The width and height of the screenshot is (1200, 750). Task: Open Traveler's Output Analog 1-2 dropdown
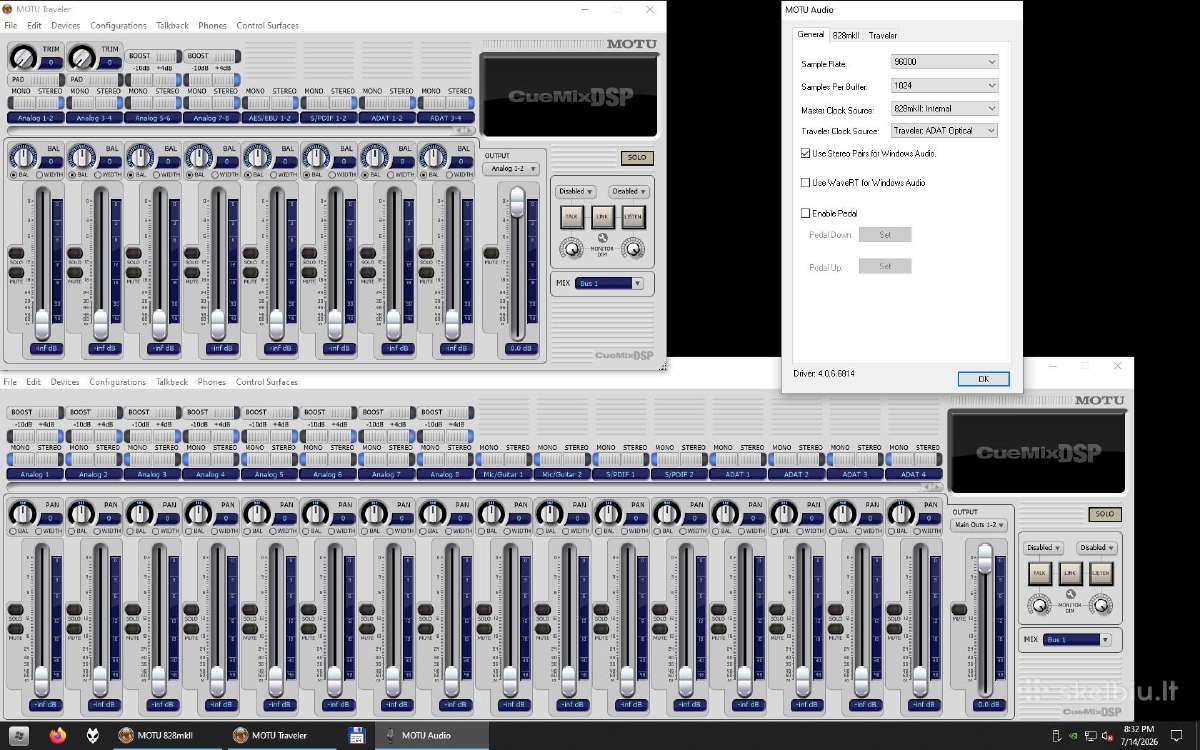(x=511, y=169)
